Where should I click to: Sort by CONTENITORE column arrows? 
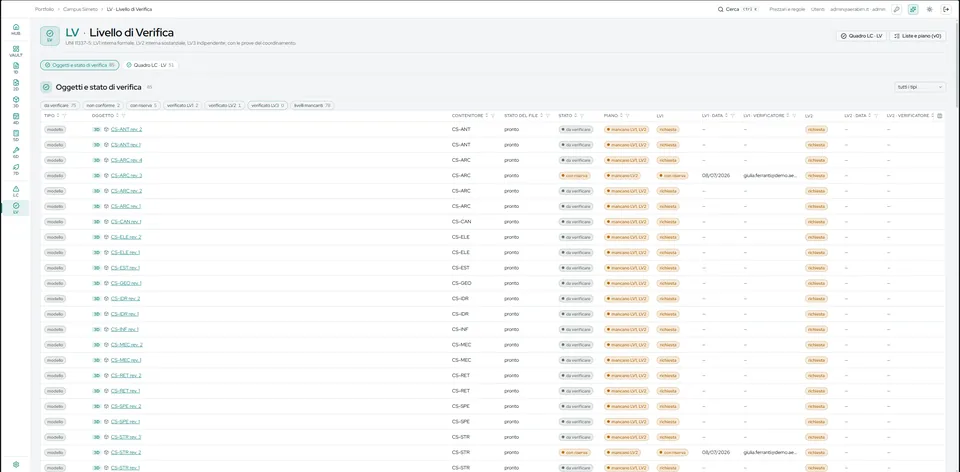tap(487, 115)
